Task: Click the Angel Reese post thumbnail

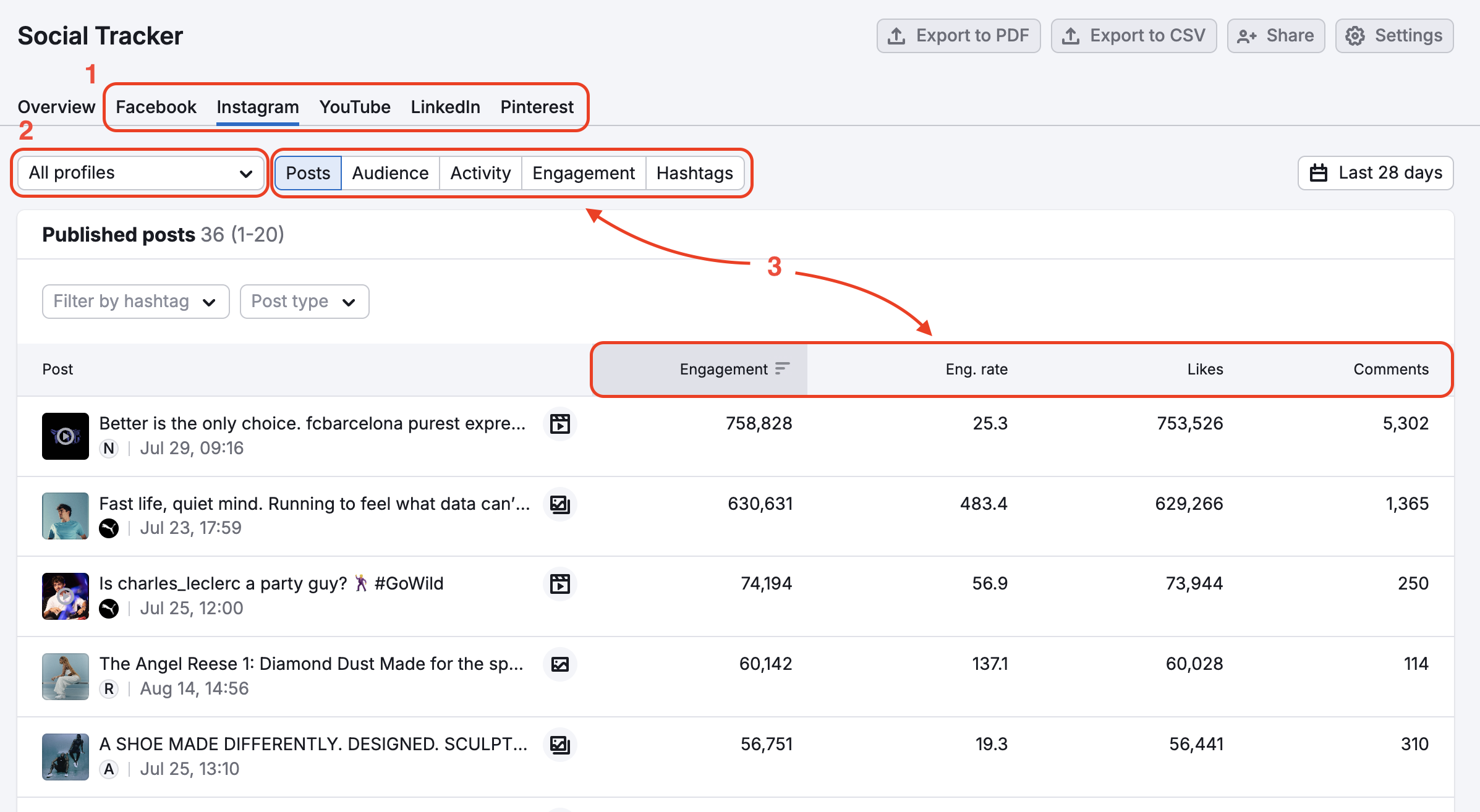Action: [x=65, y=676]
